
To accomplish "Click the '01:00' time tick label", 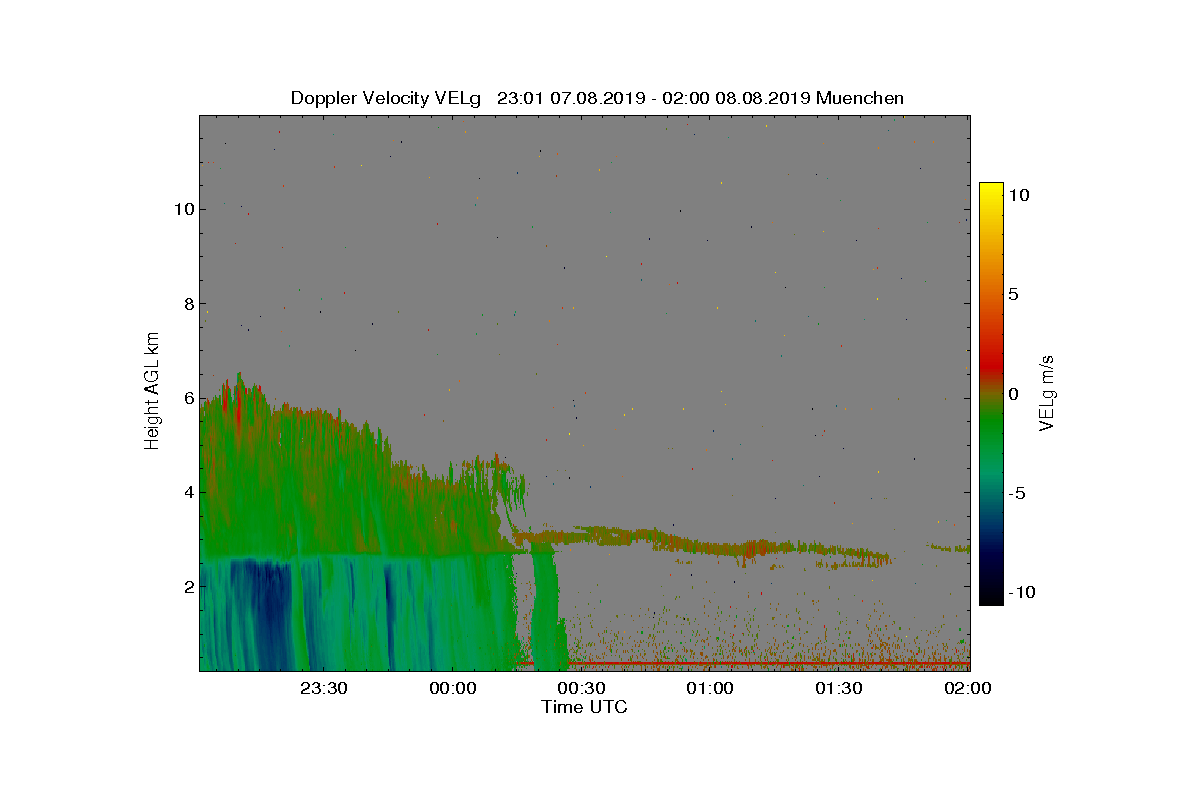I will (x=711, y=688).
